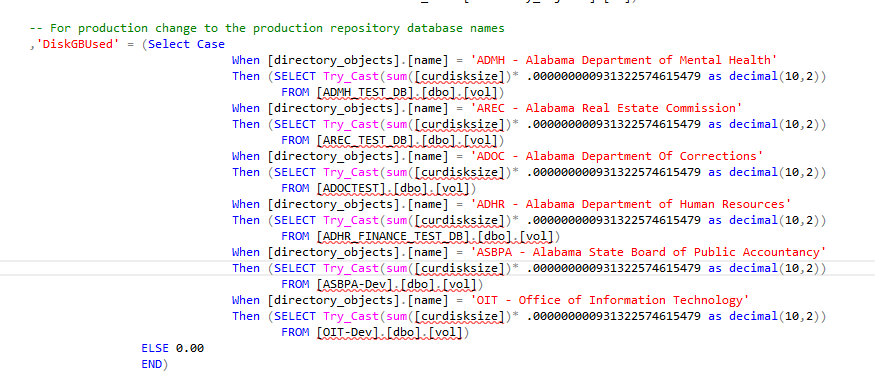Click [AREC_TEST_DB] database reference
The width and height of the screenshot is (875, 375).
point(362,140)
